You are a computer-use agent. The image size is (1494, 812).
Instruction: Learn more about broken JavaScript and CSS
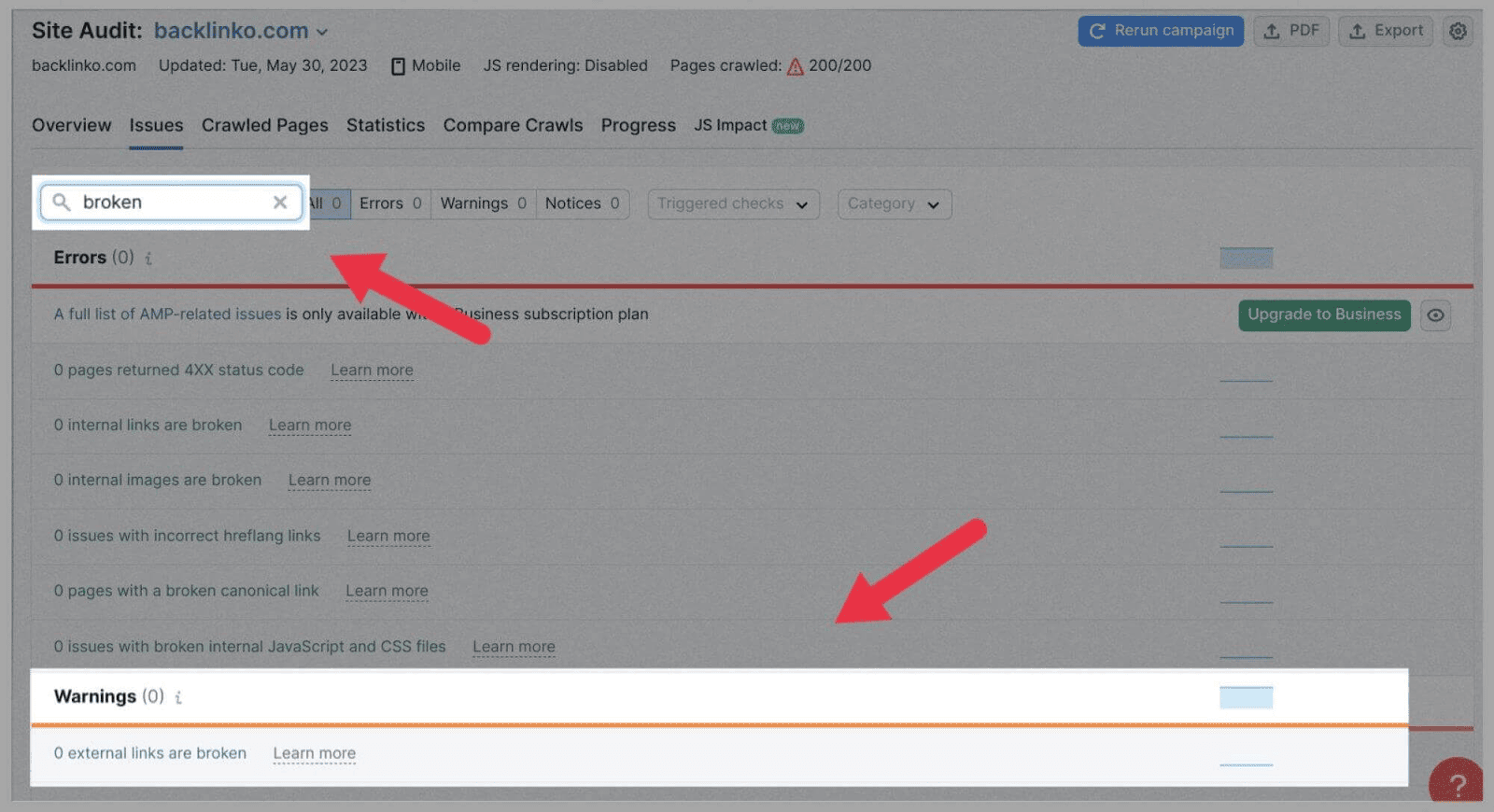514,648
